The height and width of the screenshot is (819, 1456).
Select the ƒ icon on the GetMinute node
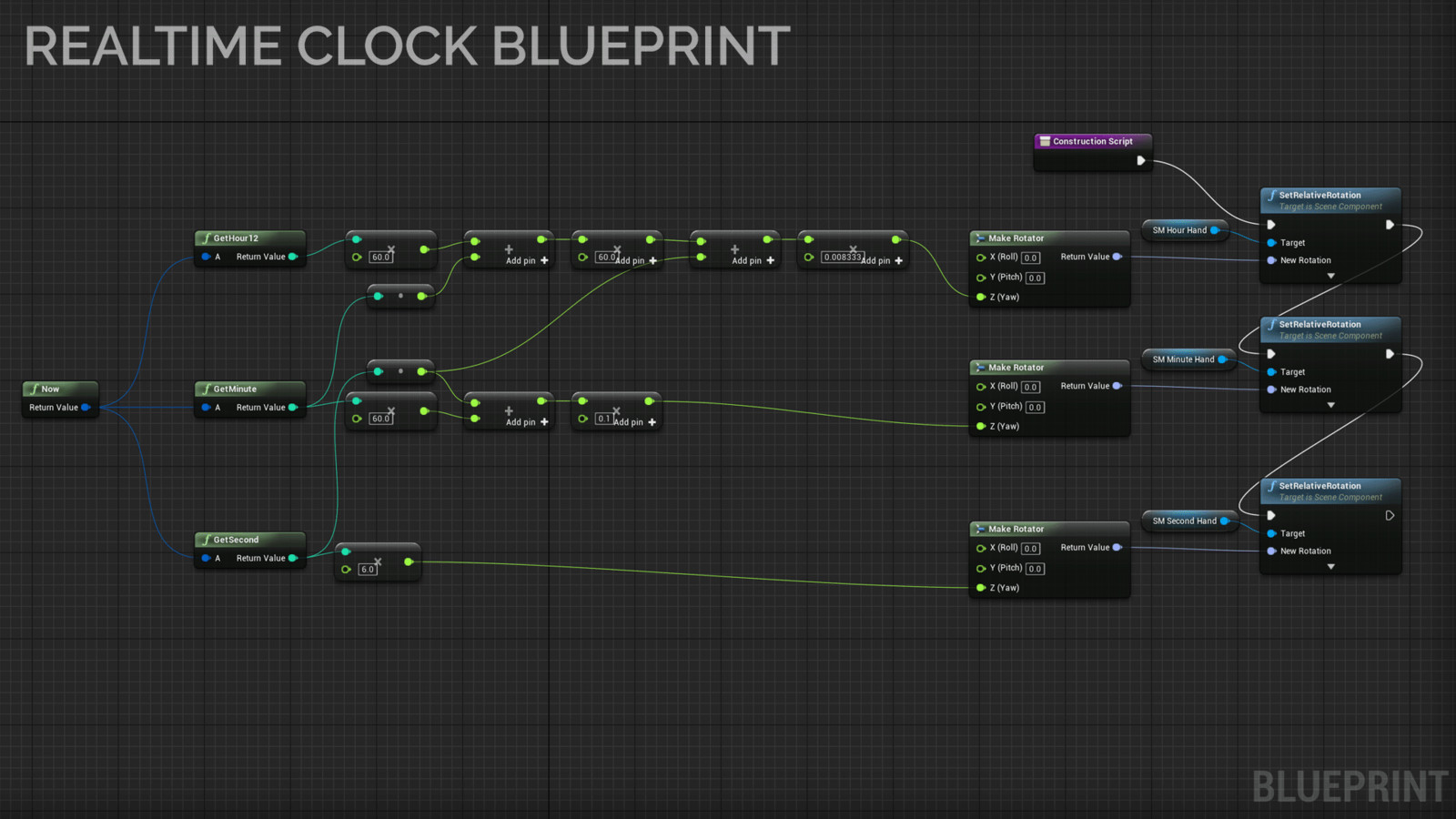[207, 389]
